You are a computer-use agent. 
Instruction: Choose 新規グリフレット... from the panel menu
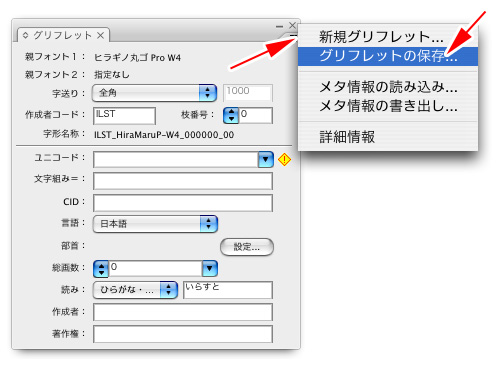coord(388,37)
